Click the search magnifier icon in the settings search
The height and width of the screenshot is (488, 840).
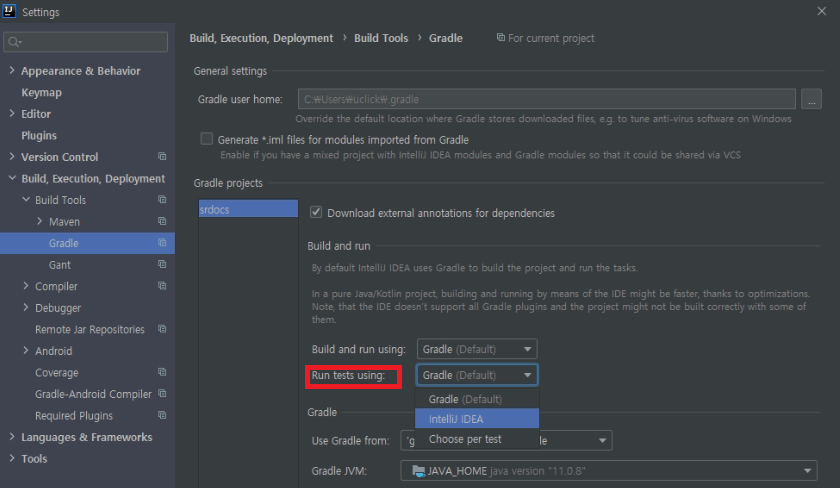pyautogui.click(x=14, y=42)
